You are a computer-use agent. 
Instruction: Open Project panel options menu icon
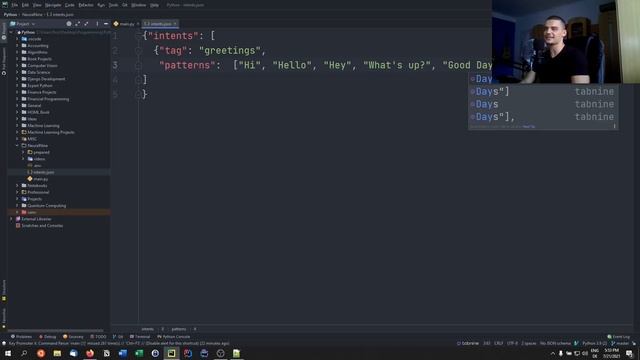tap(97, 24)
